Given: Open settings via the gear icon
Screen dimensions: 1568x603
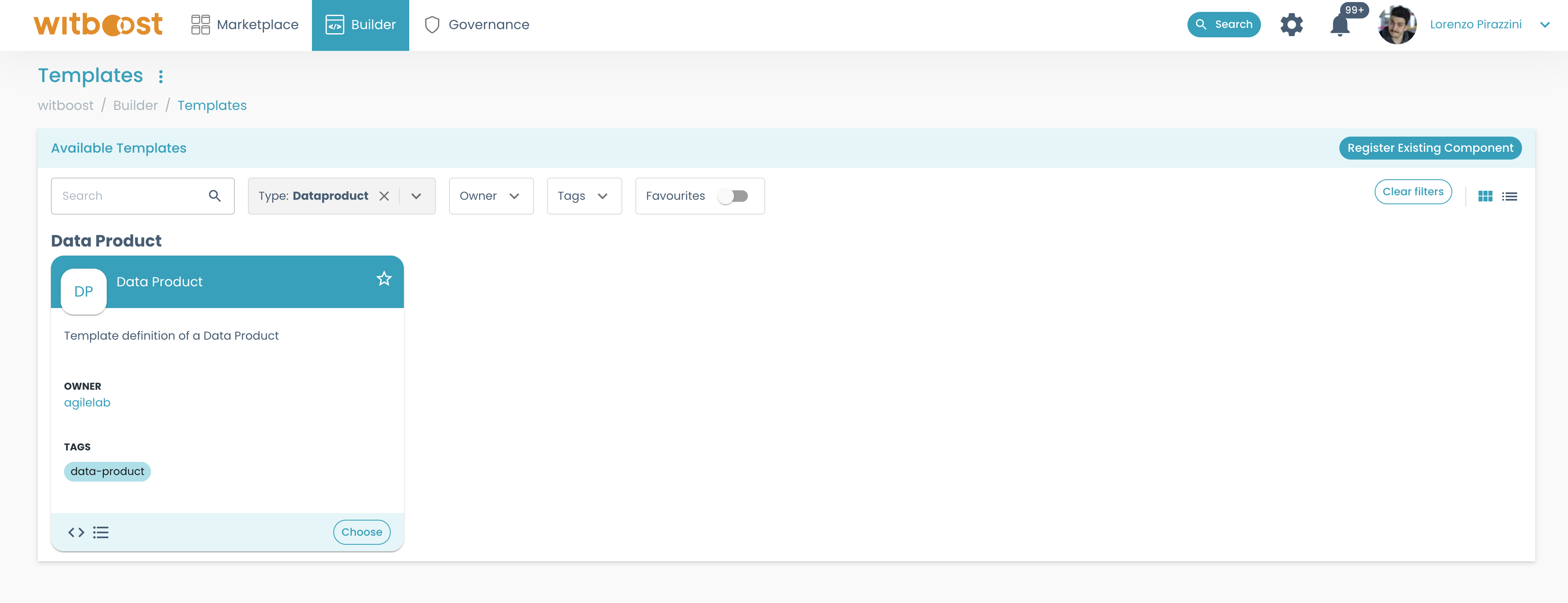Looking at the screenshot, I should click(x=1292, y=24).
